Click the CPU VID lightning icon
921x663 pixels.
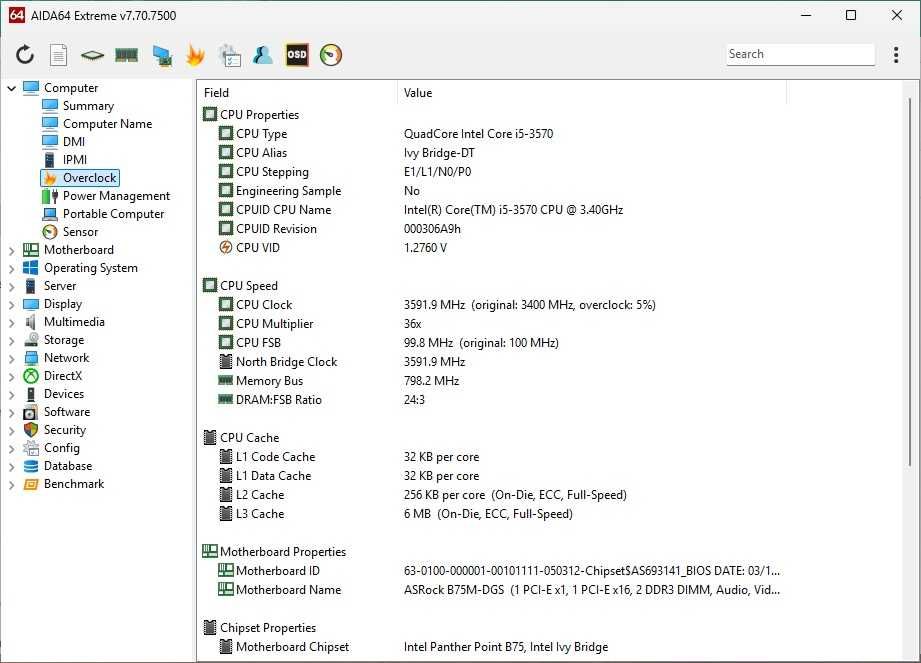pyautogui.click(x=226, y=248)
